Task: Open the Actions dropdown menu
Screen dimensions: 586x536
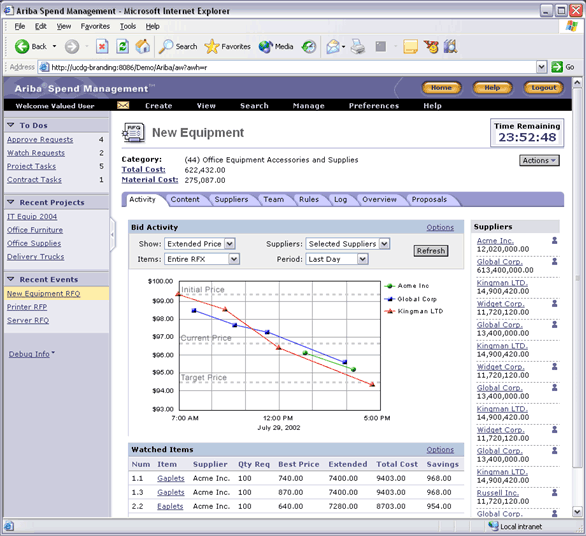Action: tap(539, 160)
